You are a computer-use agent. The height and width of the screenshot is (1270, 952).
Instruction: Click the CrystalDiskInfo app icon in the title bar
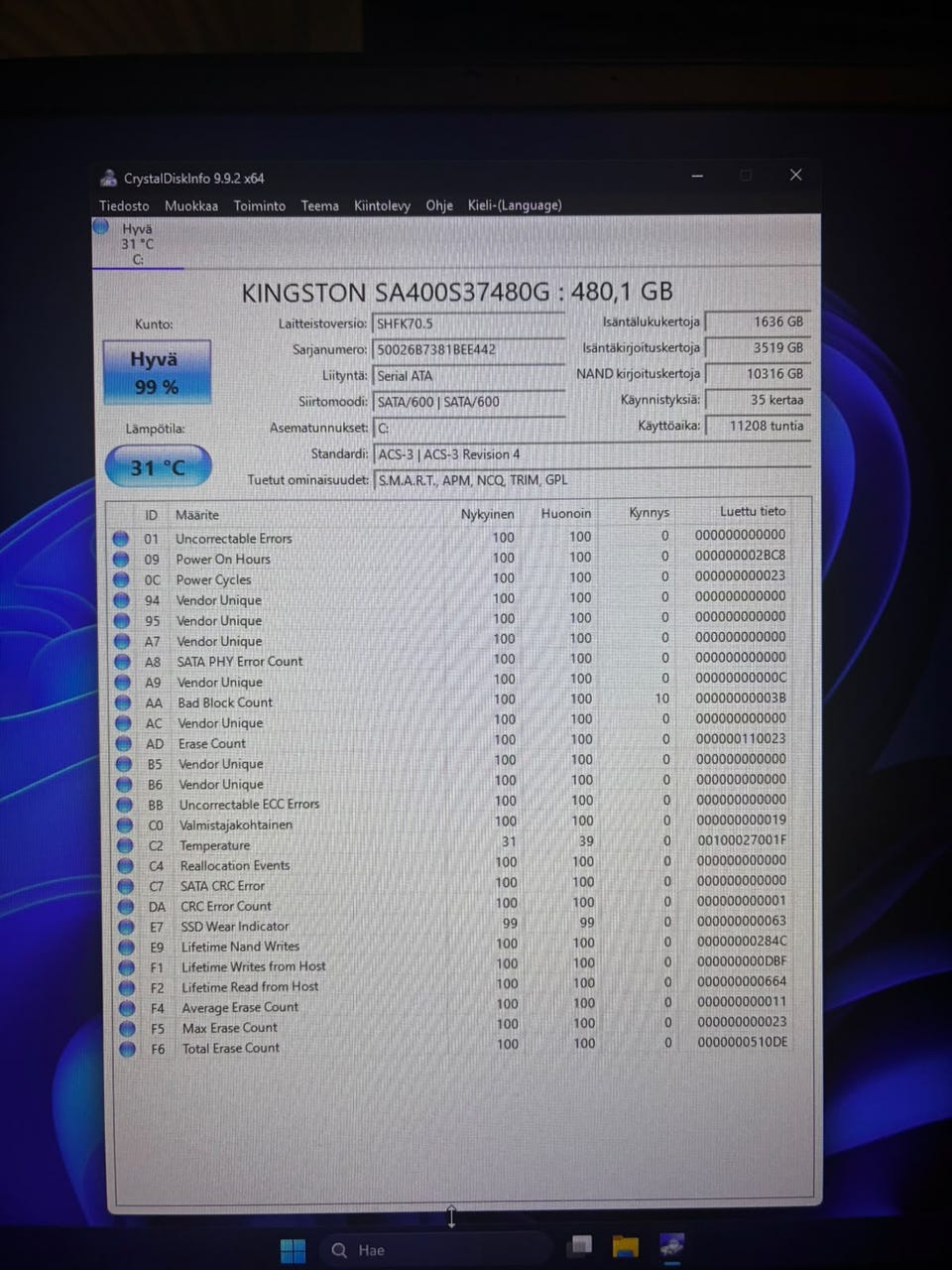(x=108, y=179)
